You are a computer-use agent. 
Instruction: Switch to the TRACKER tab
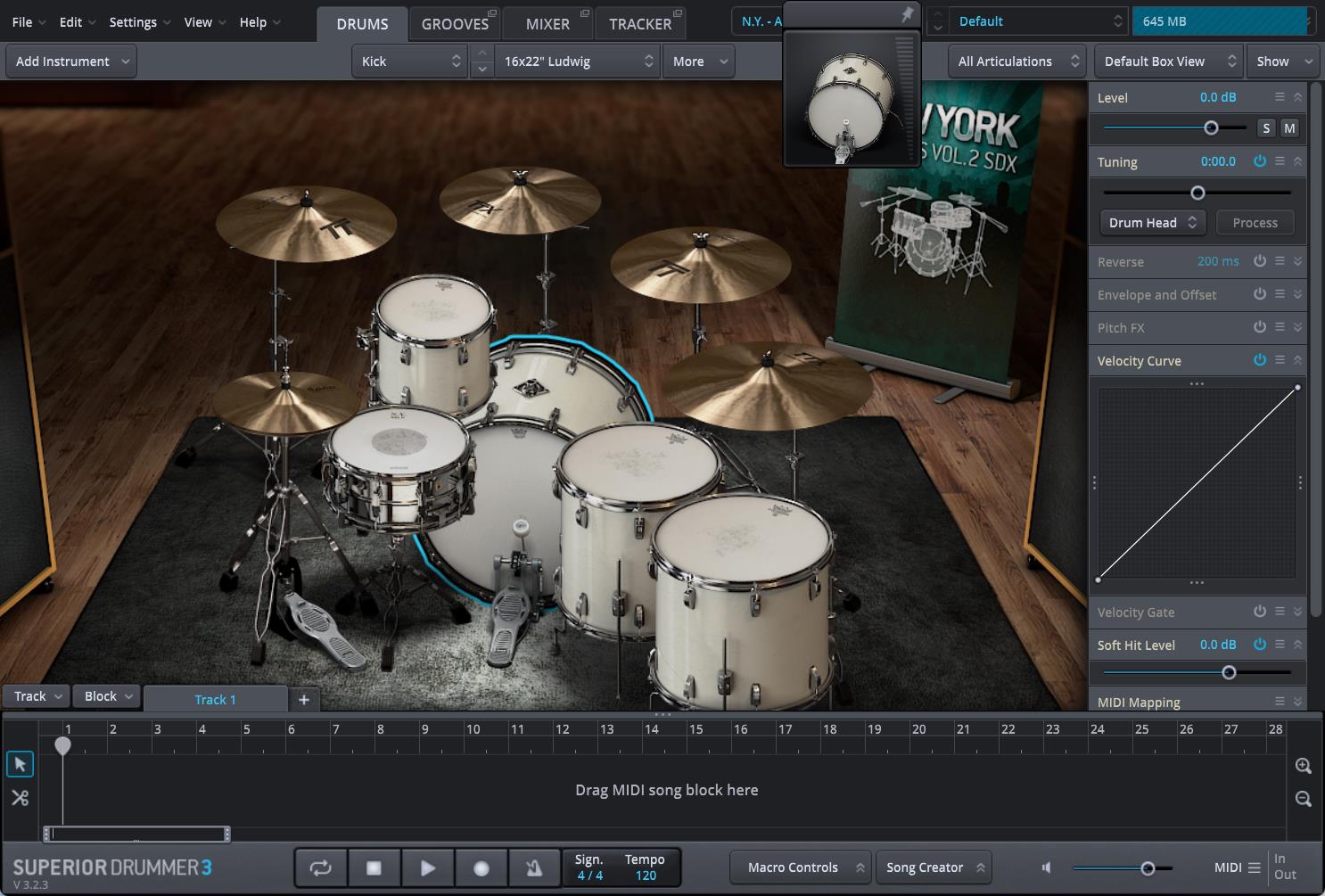pyautogui.click(x=640, y=24)
